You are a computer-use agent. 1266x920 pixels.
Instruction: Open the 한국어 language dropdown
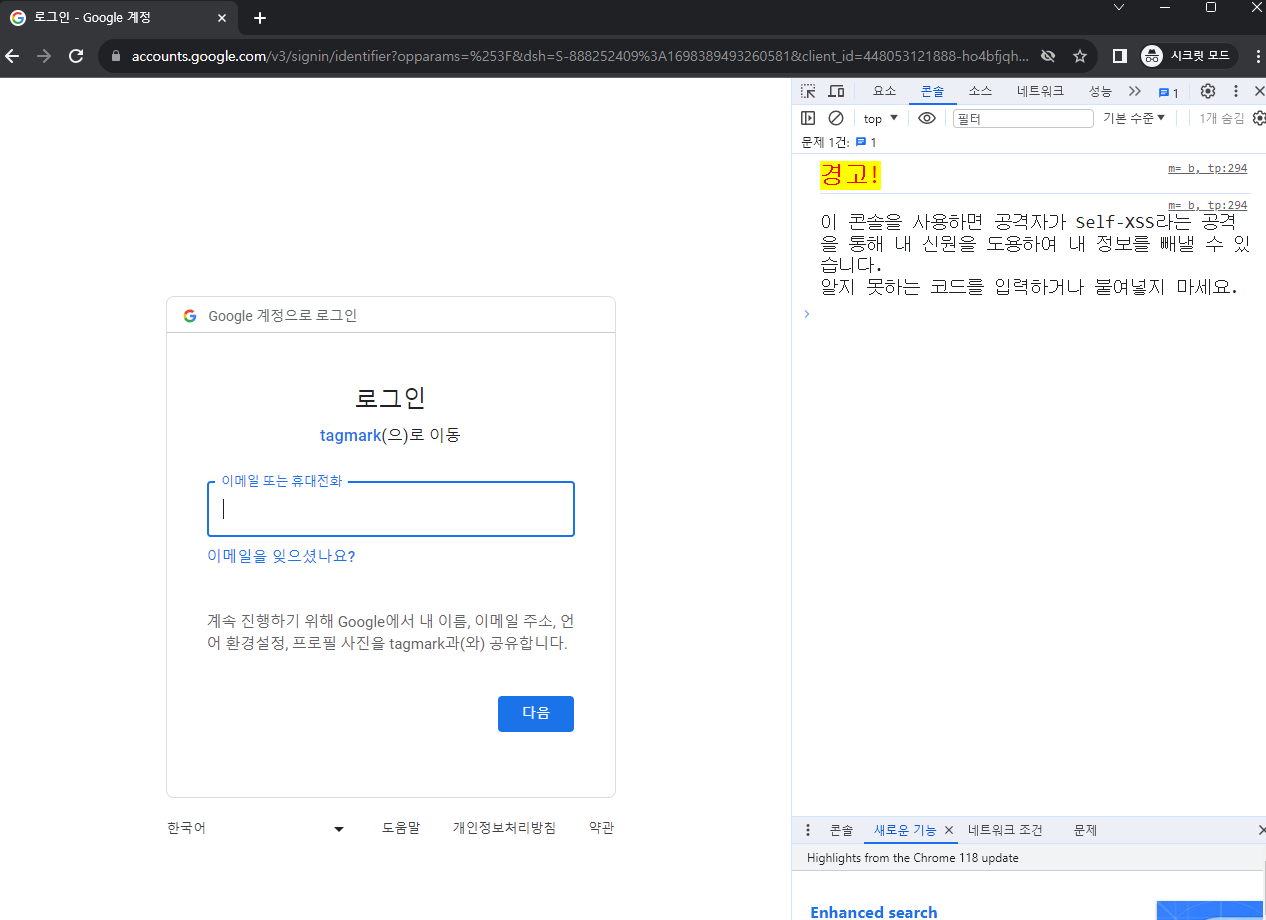point(256,828)
